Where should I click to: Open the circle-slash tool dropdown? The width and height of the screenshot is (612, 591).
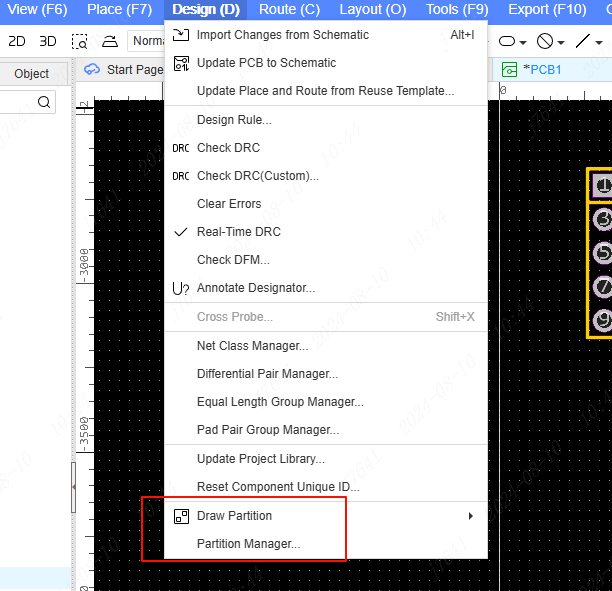pyautogui.click(x=550, y=42)
